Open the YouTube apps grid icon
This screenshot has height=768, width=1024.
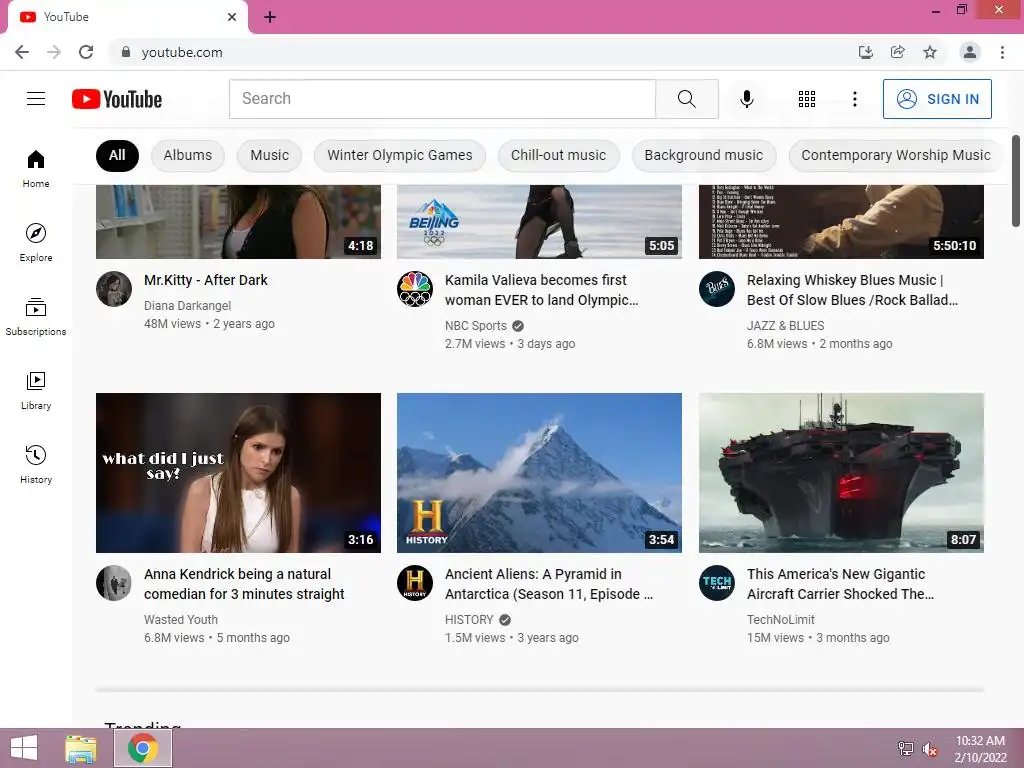(x=807, y=99)
